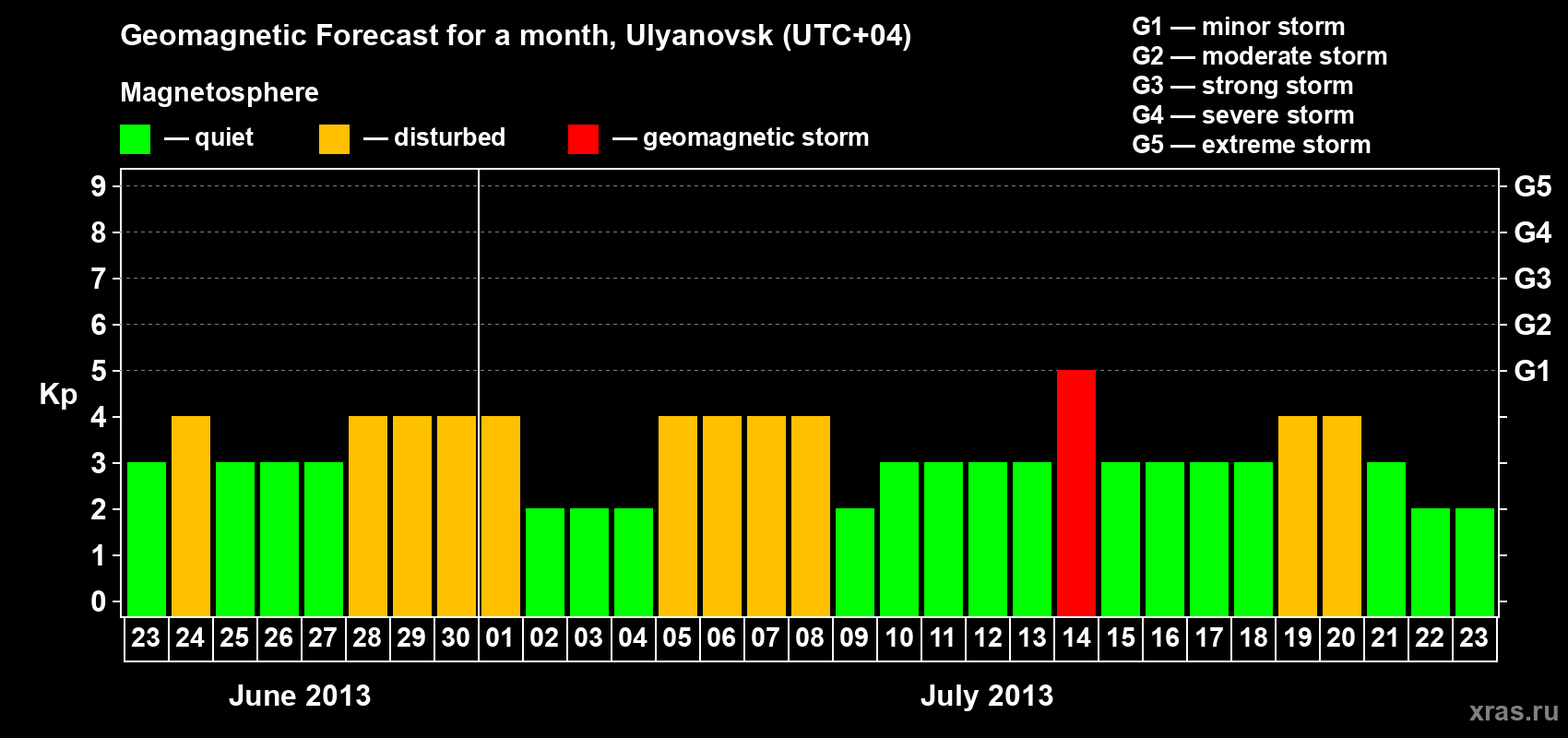1568x738 pixels.
Task: Click the Kp axis value 9
Action: 99,186
